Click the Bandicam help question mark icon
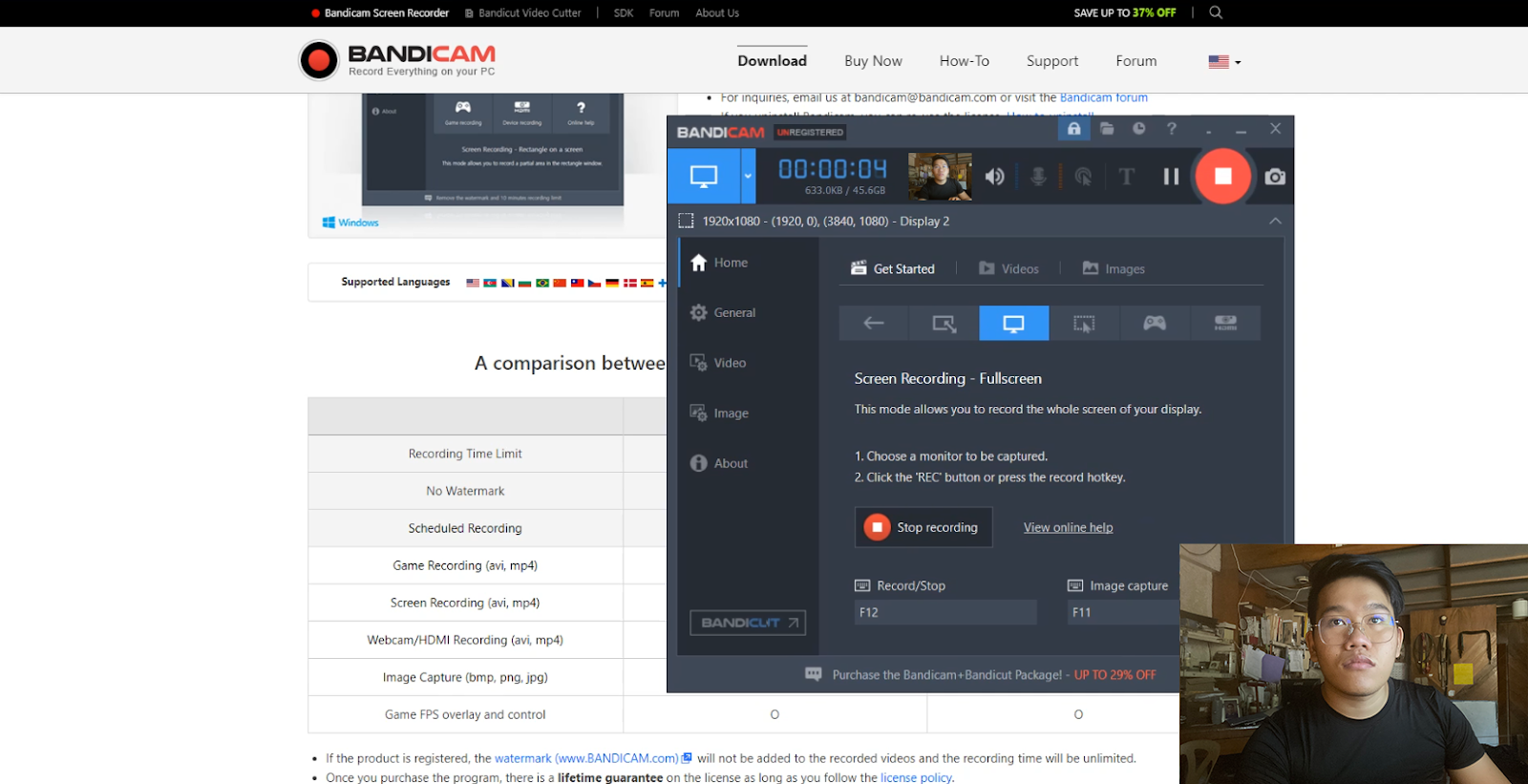This screenshot has width=1528, height=784. 1172,129
